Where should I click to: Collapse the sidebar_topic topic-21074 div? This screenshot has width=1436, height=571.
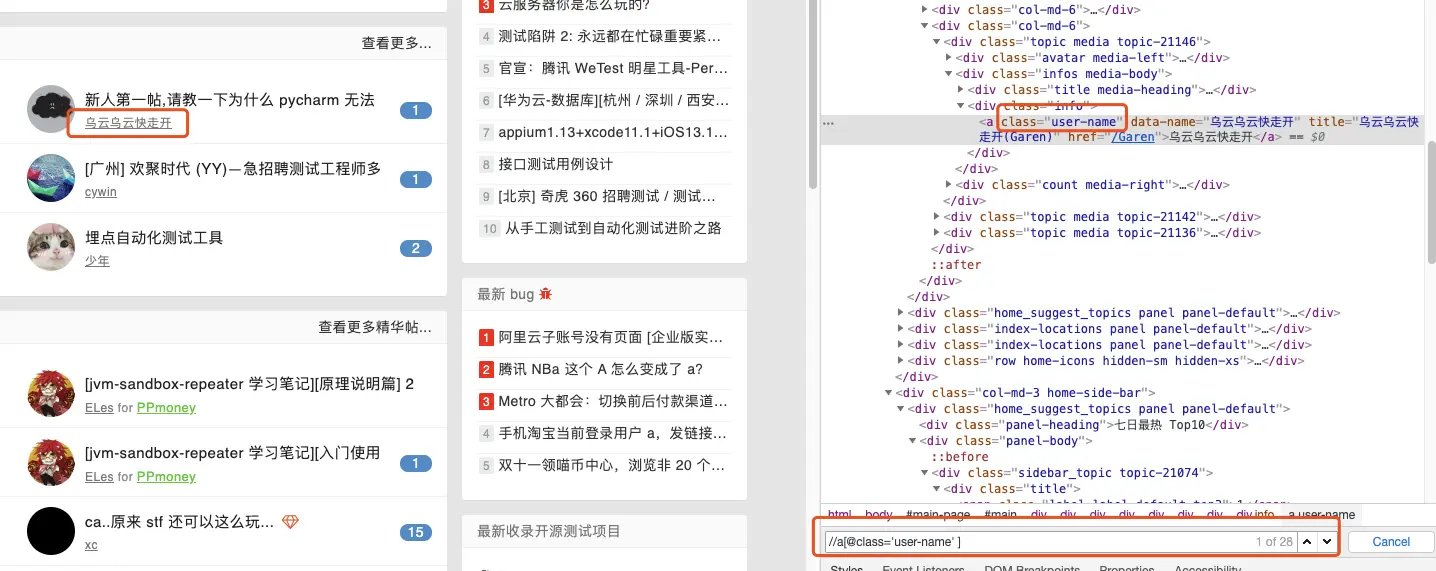coord(925,472)
